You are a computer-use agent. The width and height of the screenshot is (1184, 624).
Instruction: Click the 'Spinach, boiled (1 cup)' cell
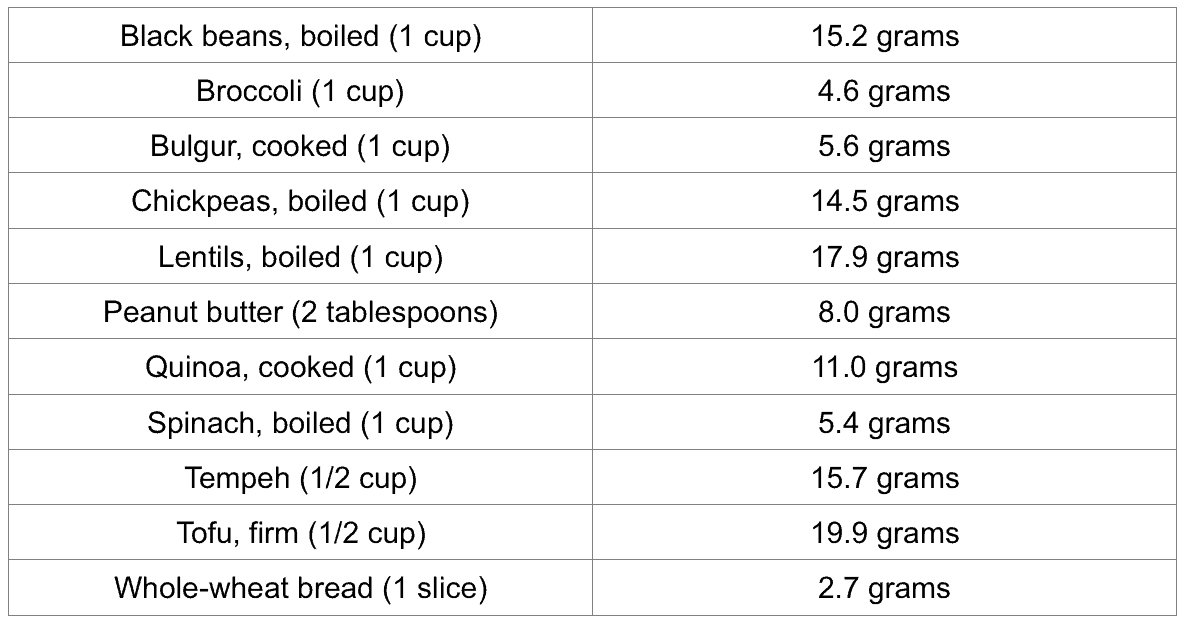[x=300, y=423]
